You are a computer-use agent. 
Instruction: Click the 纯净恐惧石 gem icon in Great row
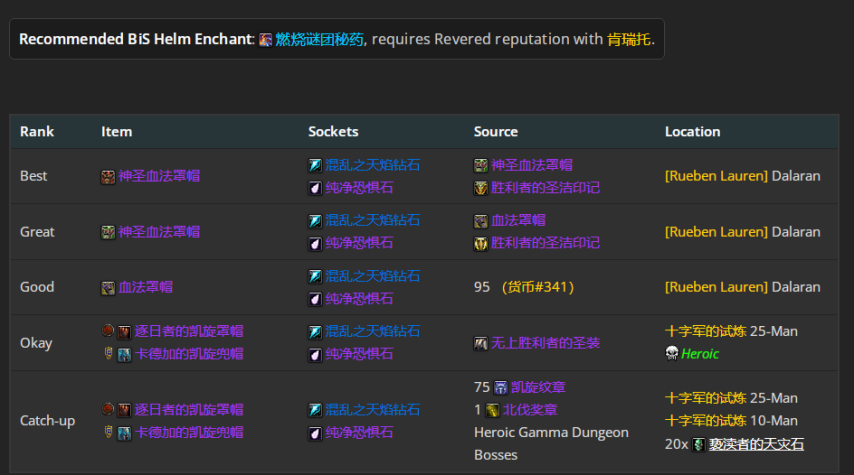[x=315, y=243]
